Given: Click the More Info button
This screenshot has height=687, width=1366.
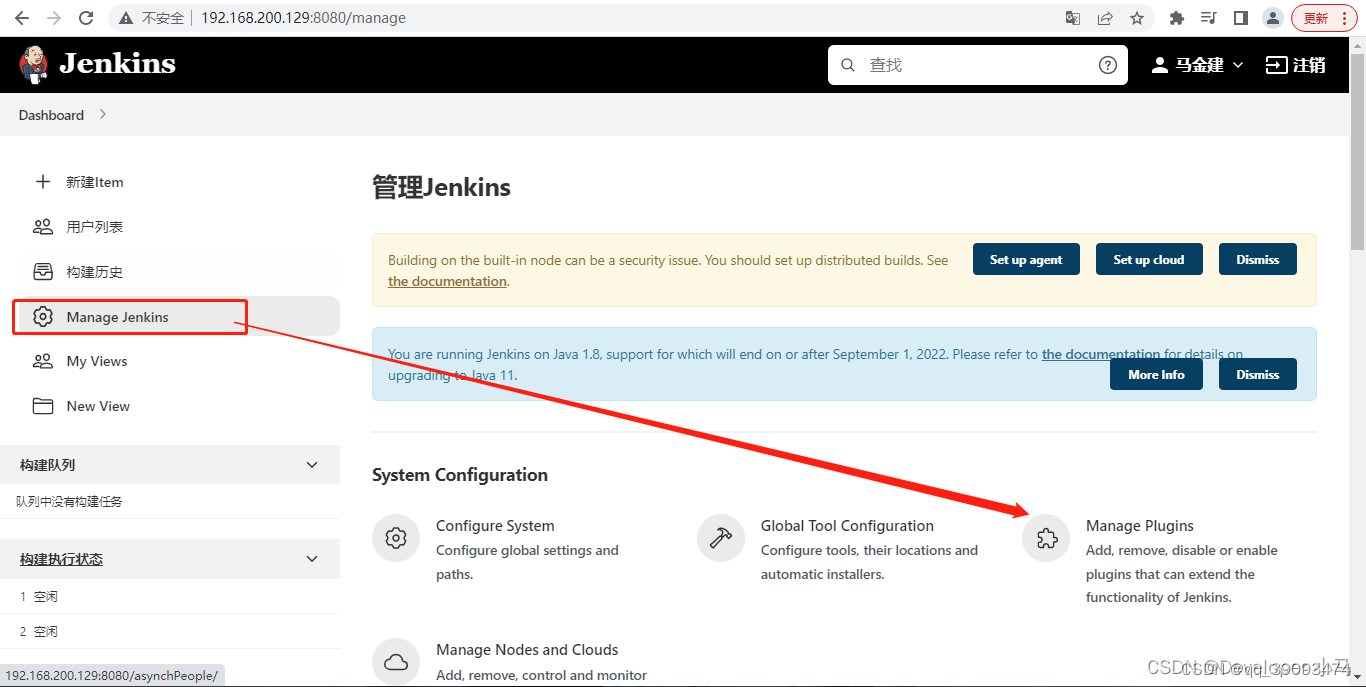Looking at the screenshot, I should click(x=1156, y=374).
